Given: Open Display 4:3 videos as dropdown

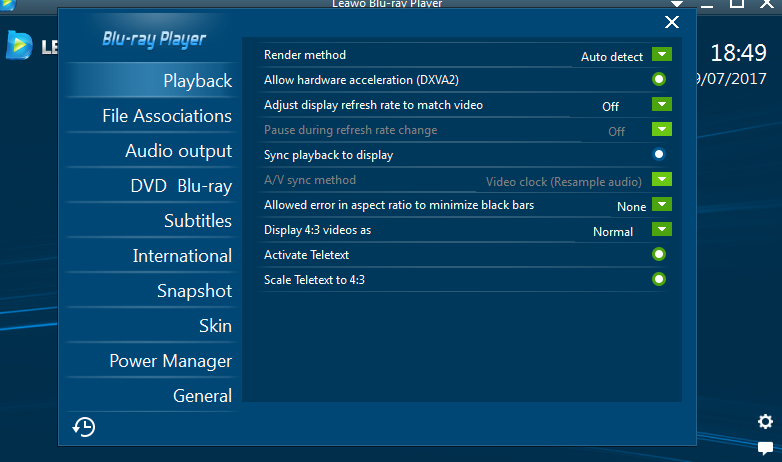Looking at the screenshot, I should [661, 230].
